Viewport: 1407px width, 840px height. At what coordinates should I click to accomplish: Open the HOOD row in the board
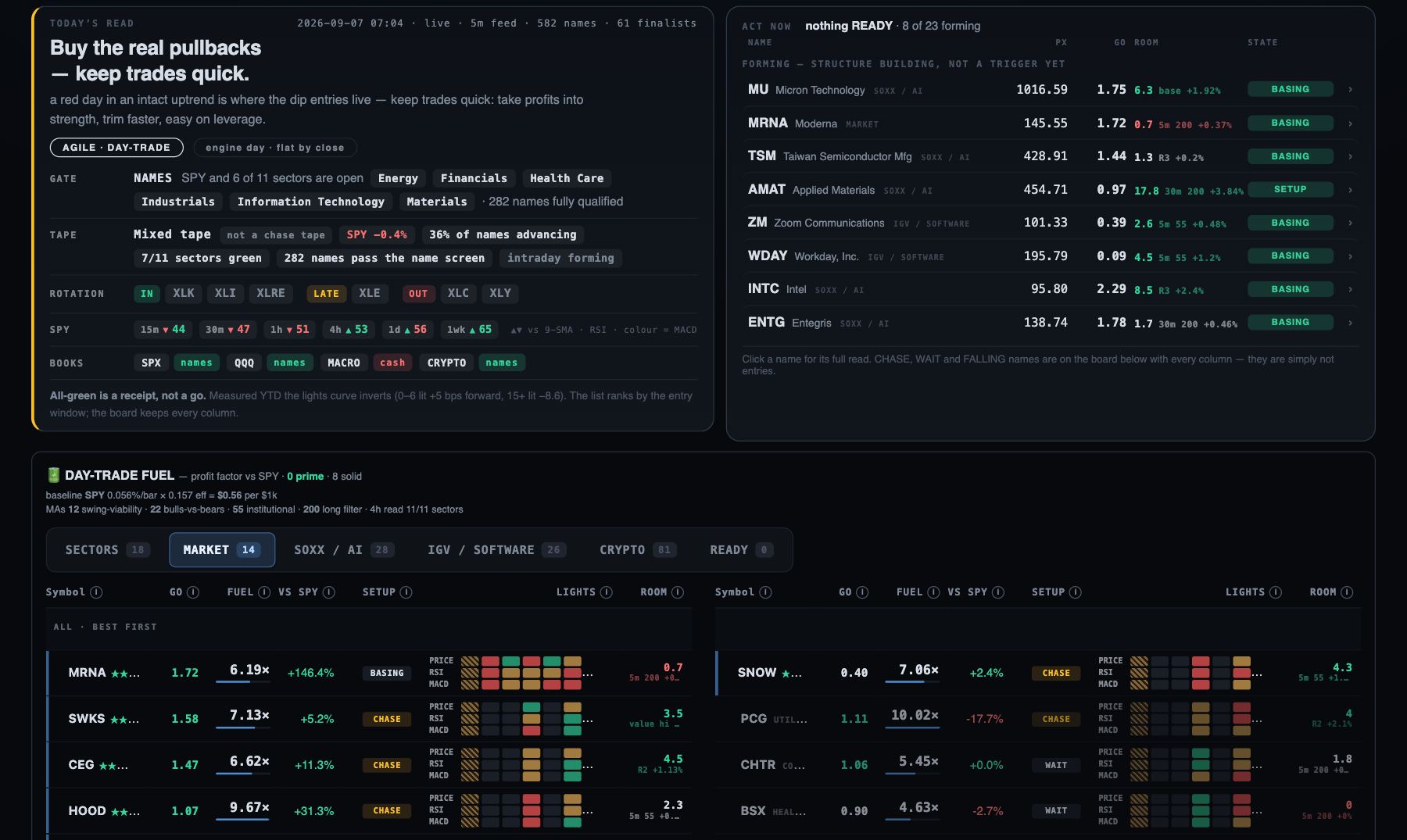369,811
